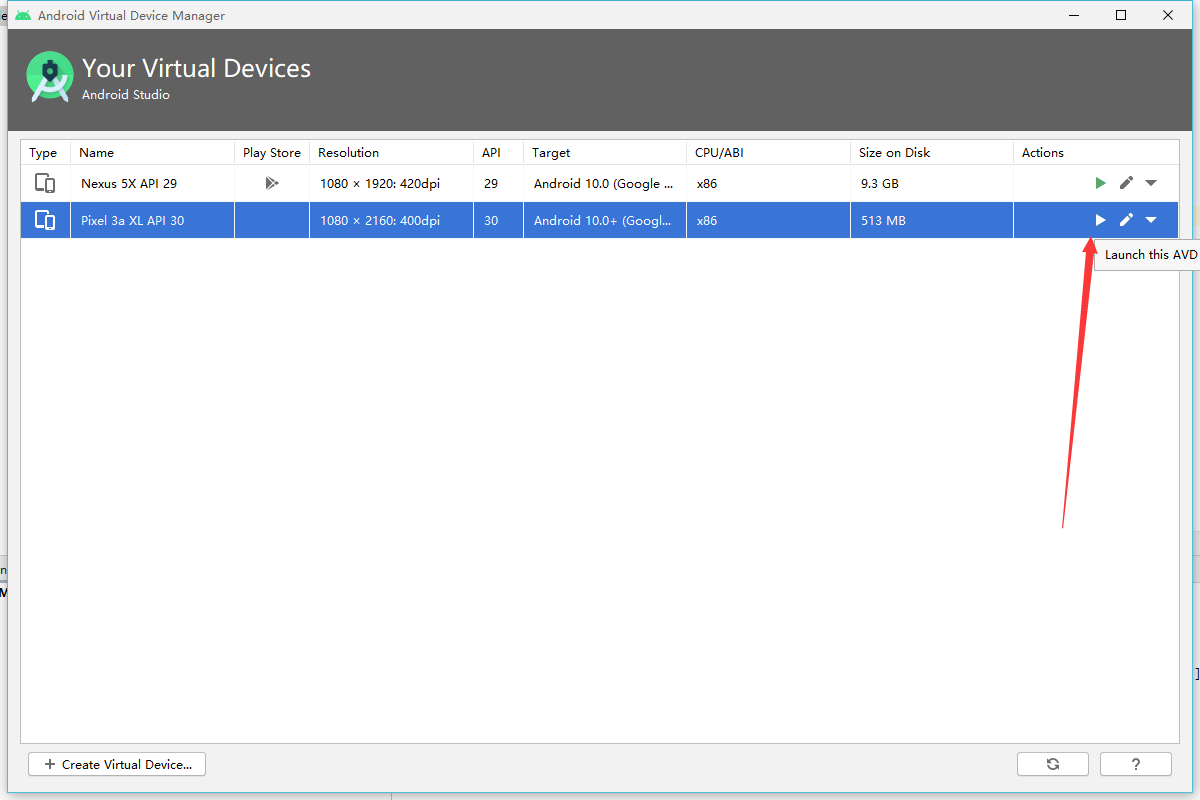Launch the Pixel 3a XL API 30 AVD
Screen dimensions: 1200x800
point(1100,220)
